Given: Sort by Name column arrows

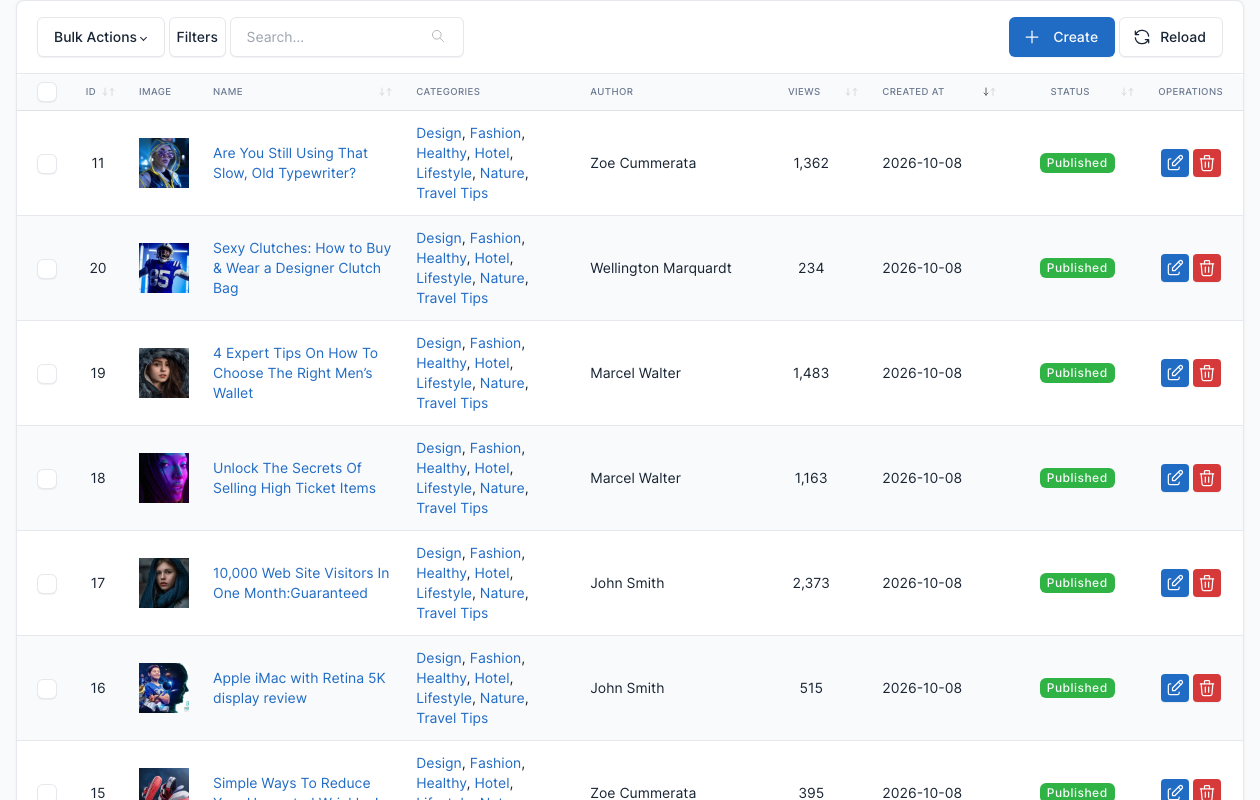Looking at the screenshot, I should 386,92.
